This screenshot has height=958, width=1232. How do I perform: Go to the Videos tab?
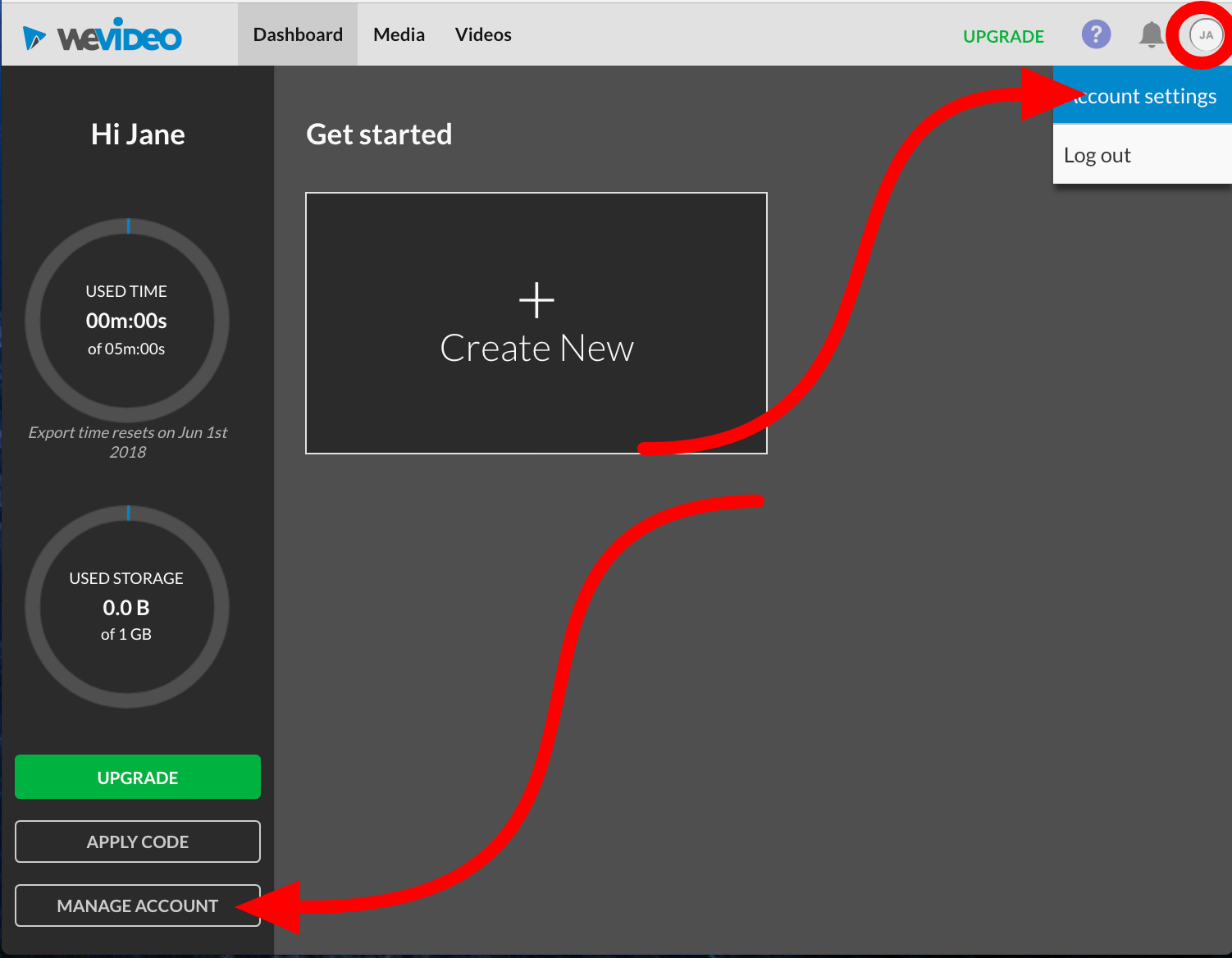483,34
